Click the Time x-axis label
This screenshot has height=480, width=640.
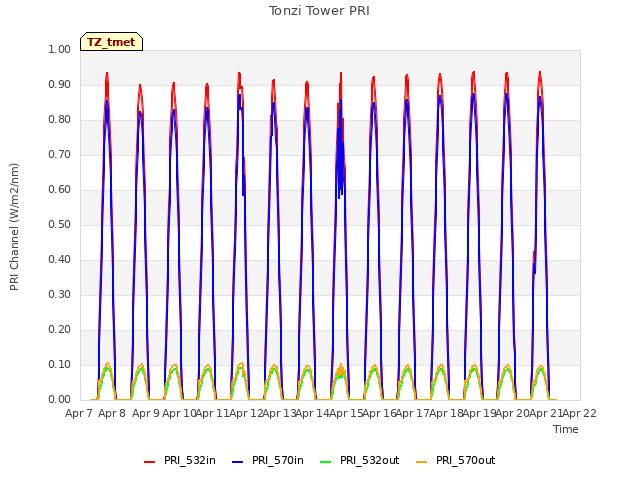click(566, 429)
